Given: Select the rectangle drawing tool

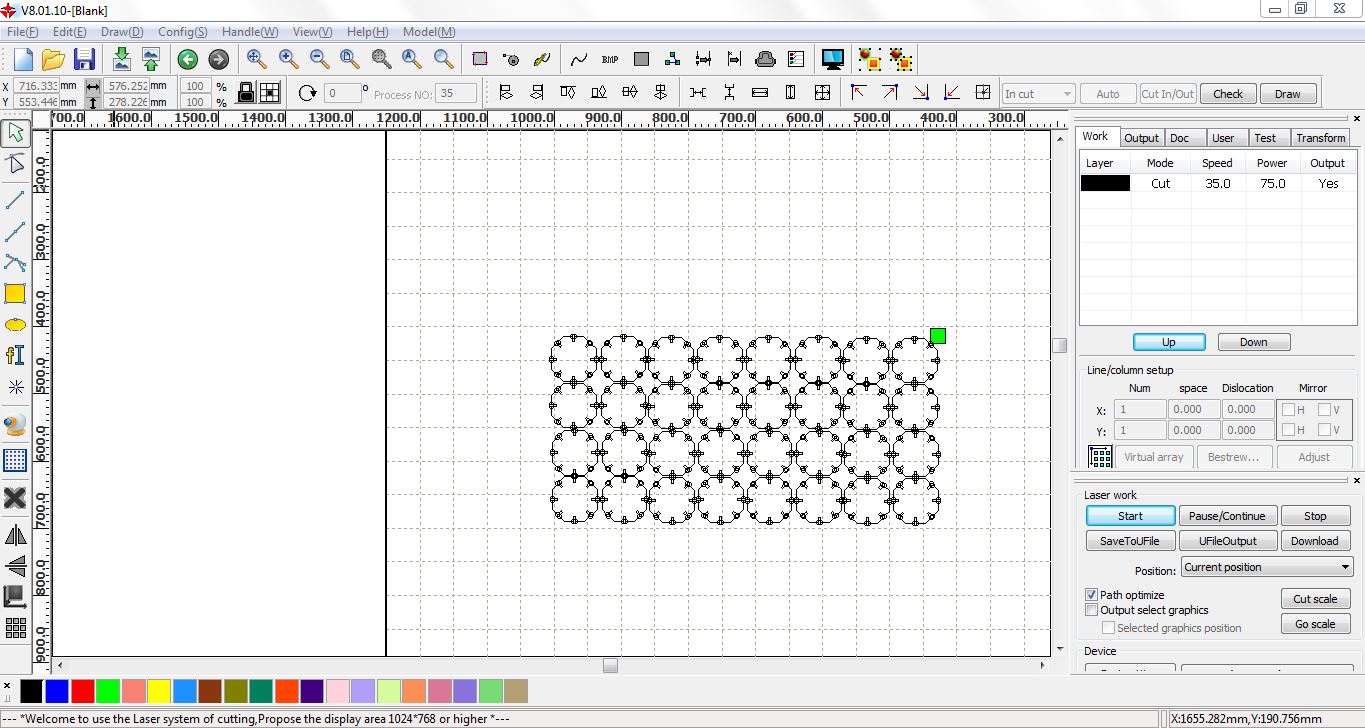Looking at the screenshot, I should point(15,294).
